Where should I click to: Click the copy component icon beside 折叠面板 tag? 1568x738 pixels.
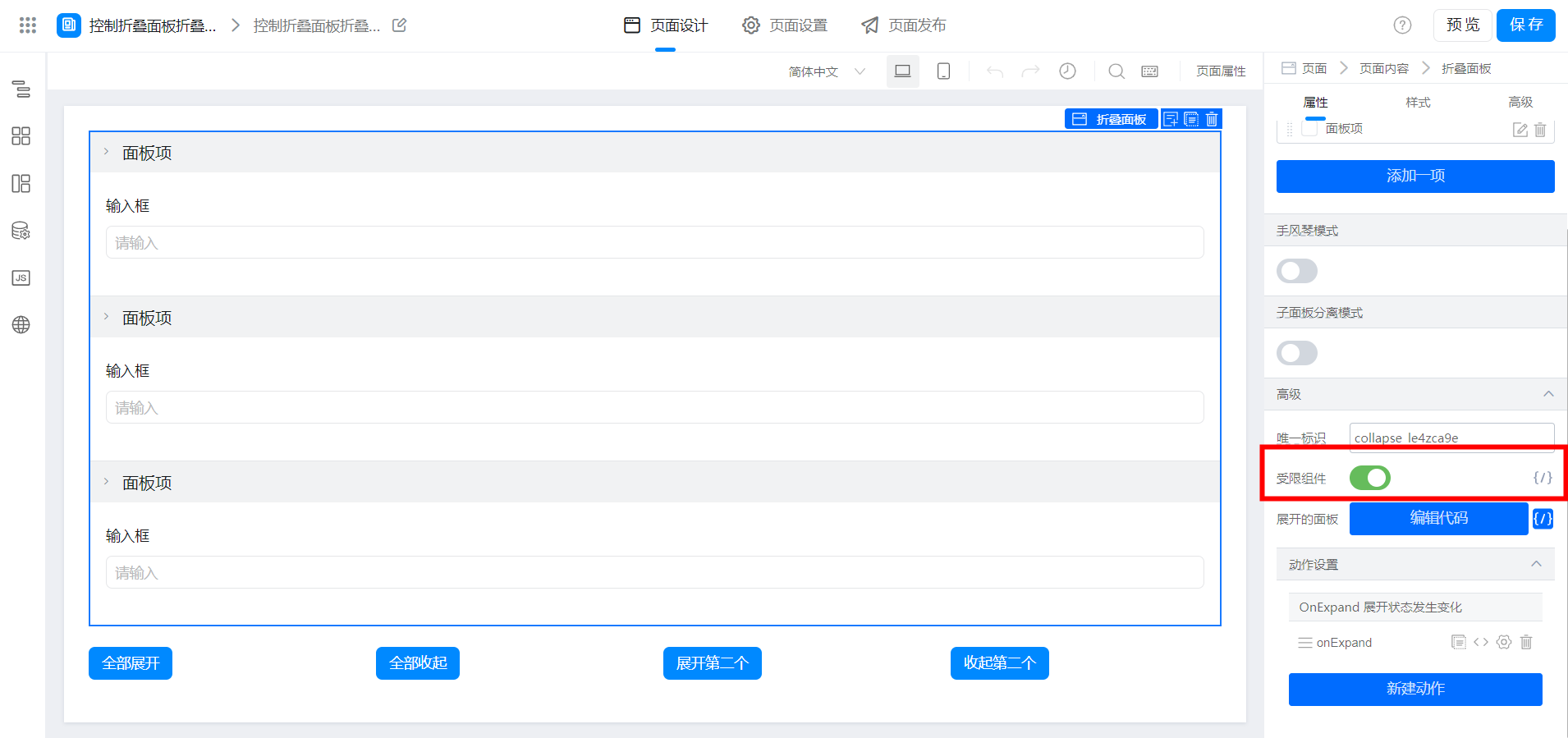(1191, 119)
